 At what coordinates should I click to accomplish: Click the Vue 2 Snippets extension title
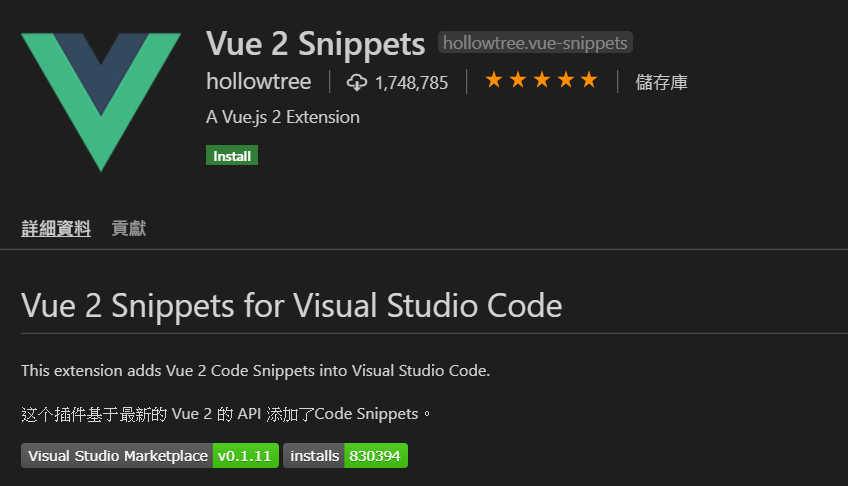click(x=316, y=44)
